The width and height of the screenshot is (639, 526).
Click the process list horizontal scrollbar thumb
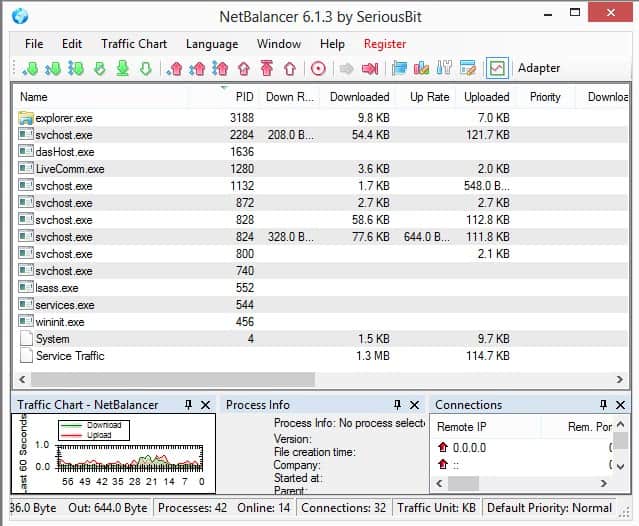tap(173, 379)
